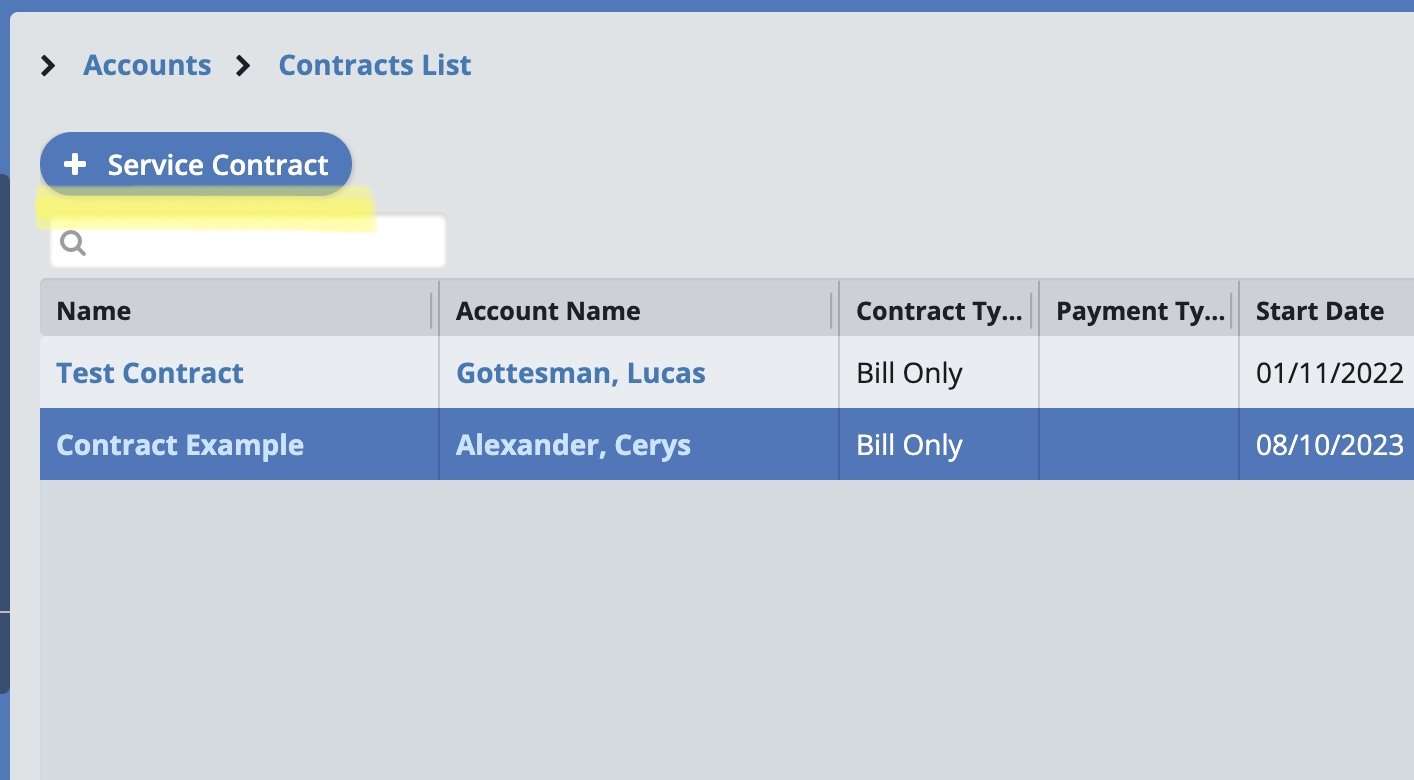Image resolution: width=1414 pixels, height=780 pixels.
Task: Click the 08/10/2023 start date cell
Action: (1329, 445)
